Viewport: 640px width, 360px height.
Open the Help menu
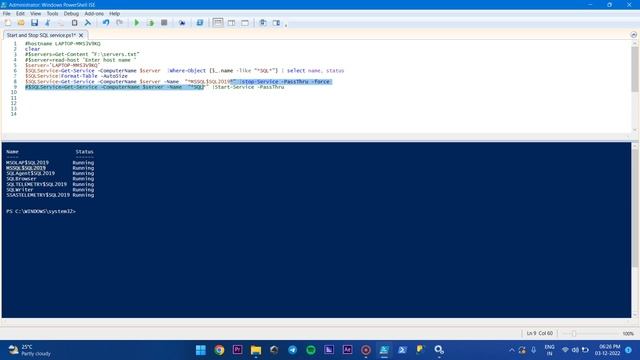(114, 13)
